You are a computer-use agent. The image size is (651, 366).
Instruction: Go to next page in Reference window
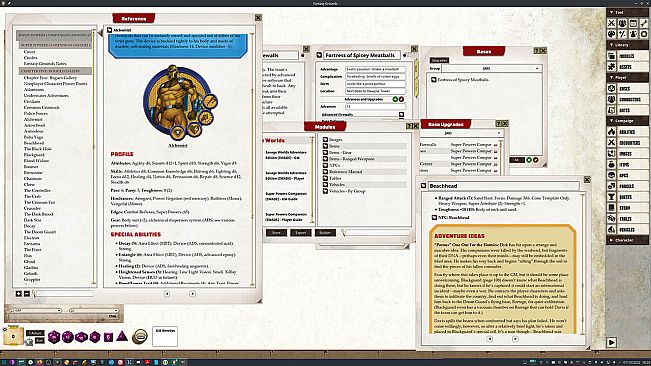[x=192, y=293]
